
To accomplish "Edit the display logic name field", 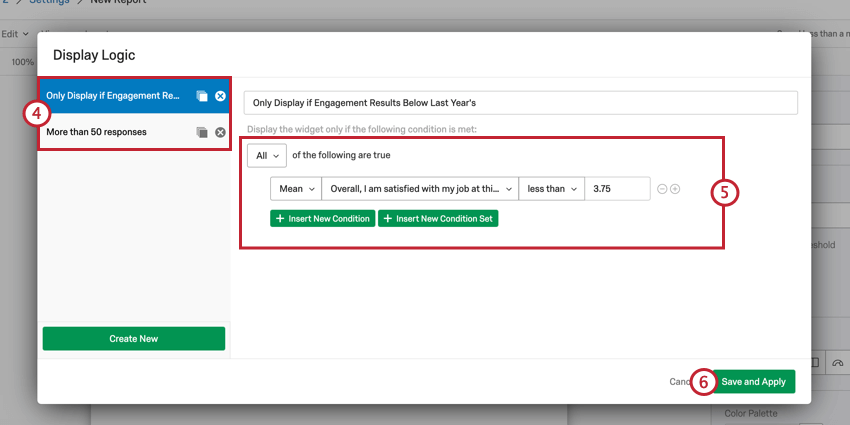I will coord(520,103).
